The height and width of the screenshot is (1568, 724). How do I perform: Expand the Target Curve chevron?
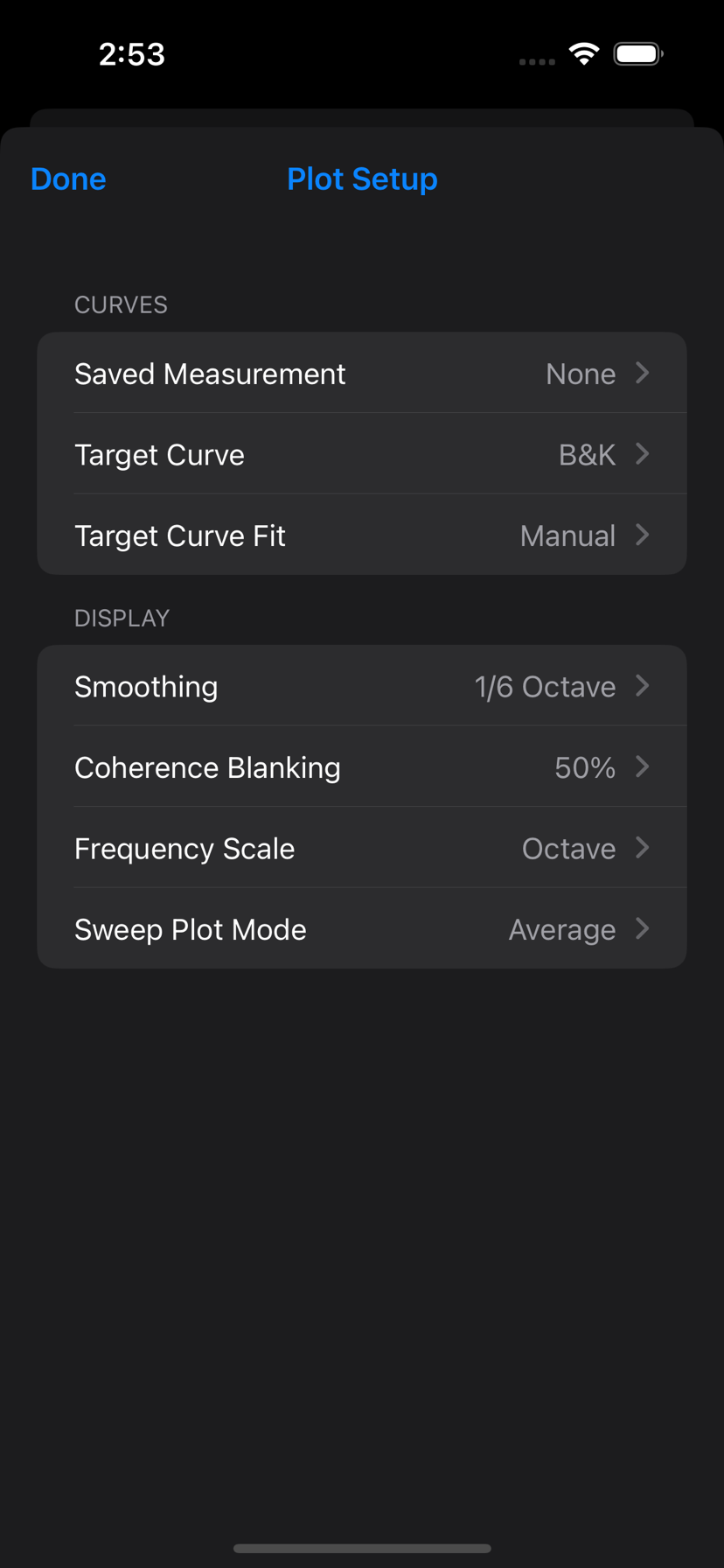(x=643, y=454)
